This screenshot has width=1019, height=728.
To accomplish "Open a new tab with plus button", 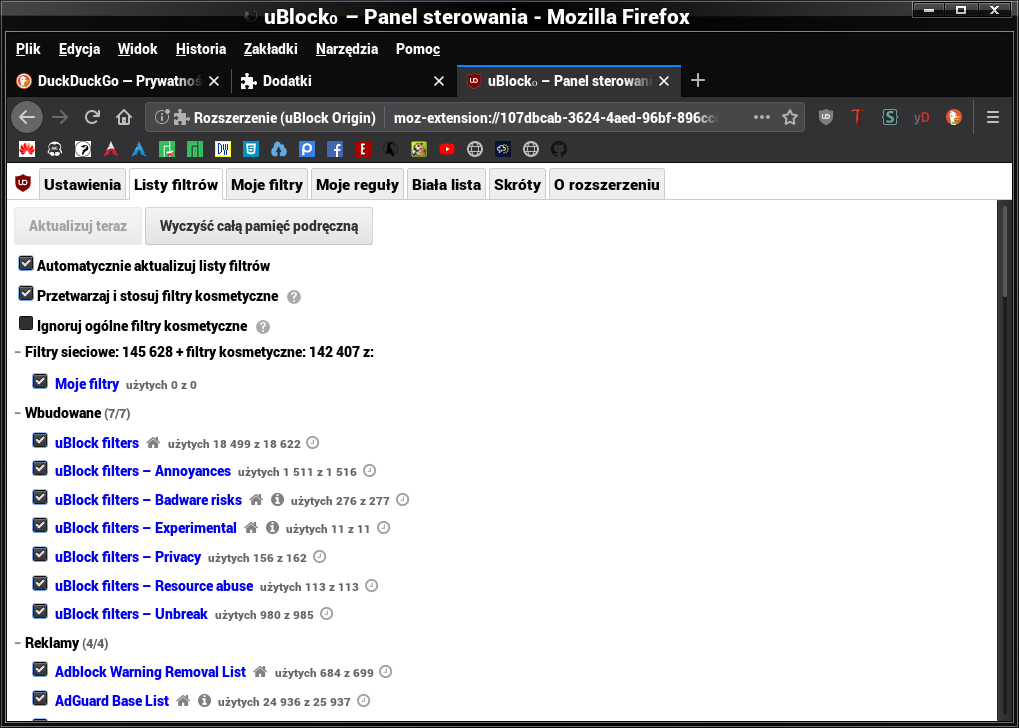I will (x=697, y=81).
